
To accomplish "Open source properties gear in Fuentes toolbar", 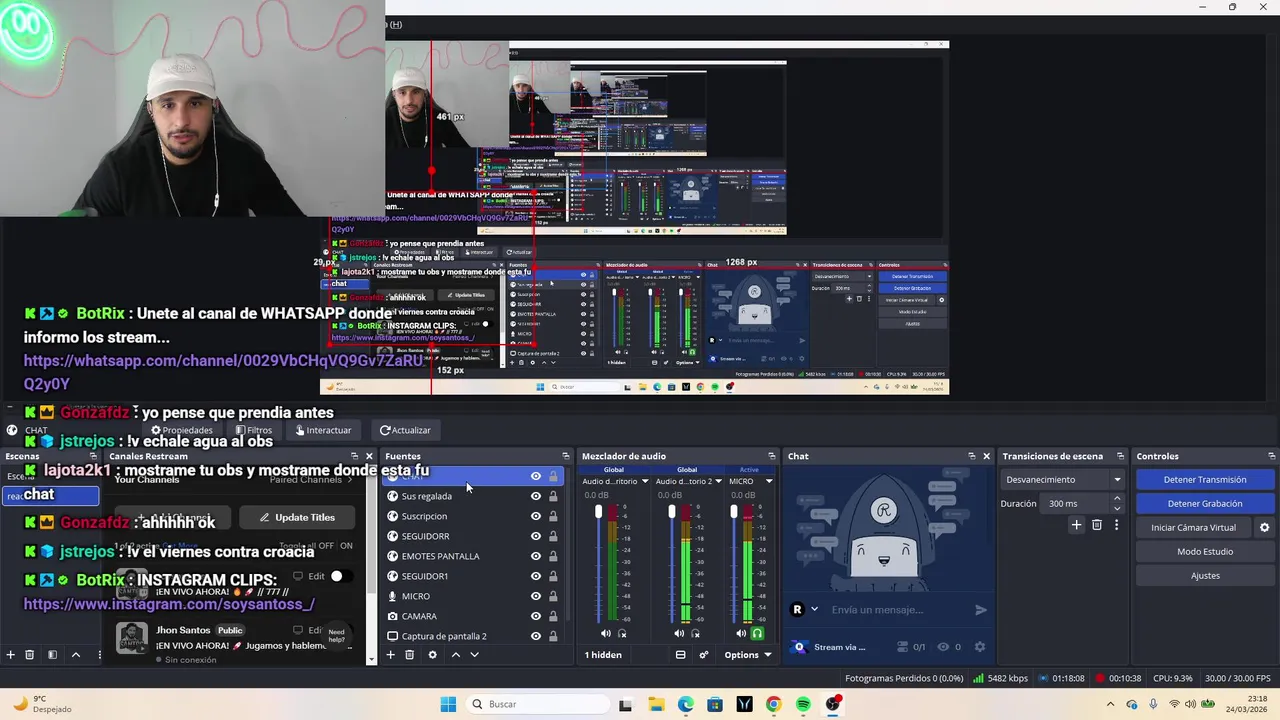I will point(432,655).
